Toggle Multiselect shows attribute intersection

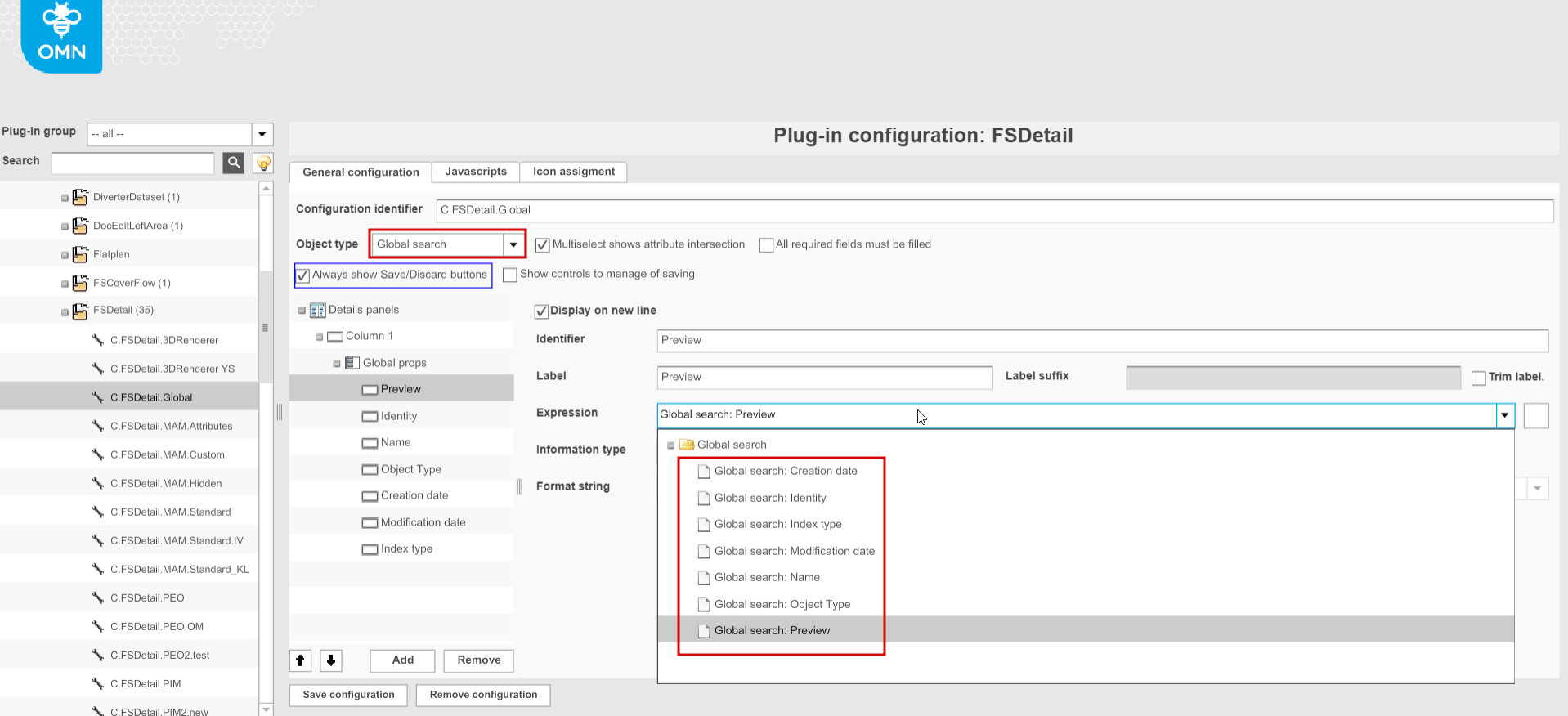(542, 245)
